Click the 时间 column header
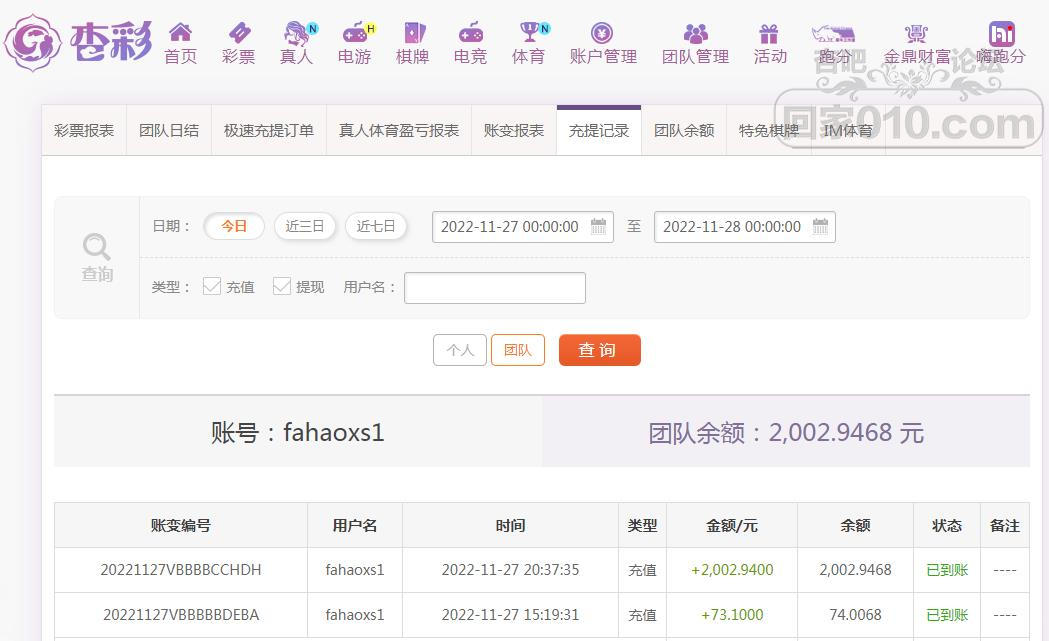 pyautogui.click(x=510, y=526)
